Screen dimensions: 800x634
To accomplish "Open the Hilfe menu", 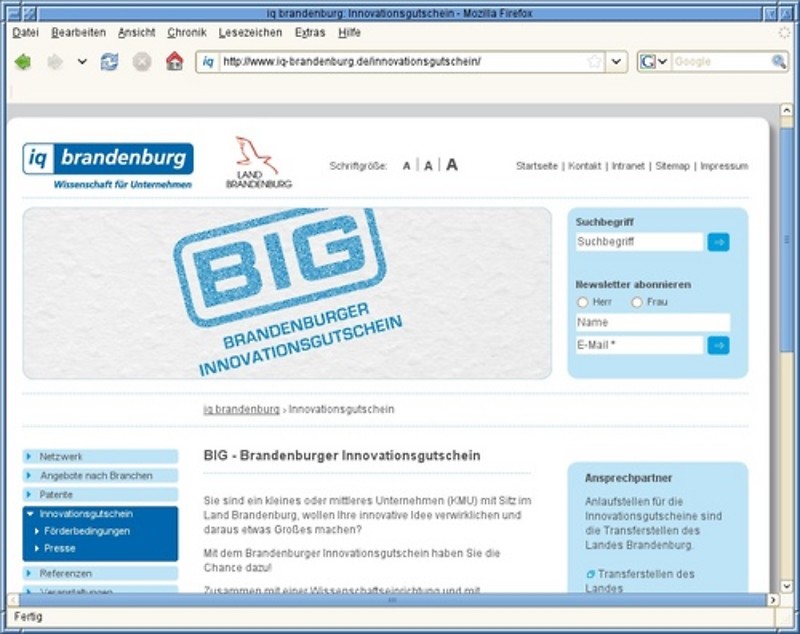I will coord(349,33).
